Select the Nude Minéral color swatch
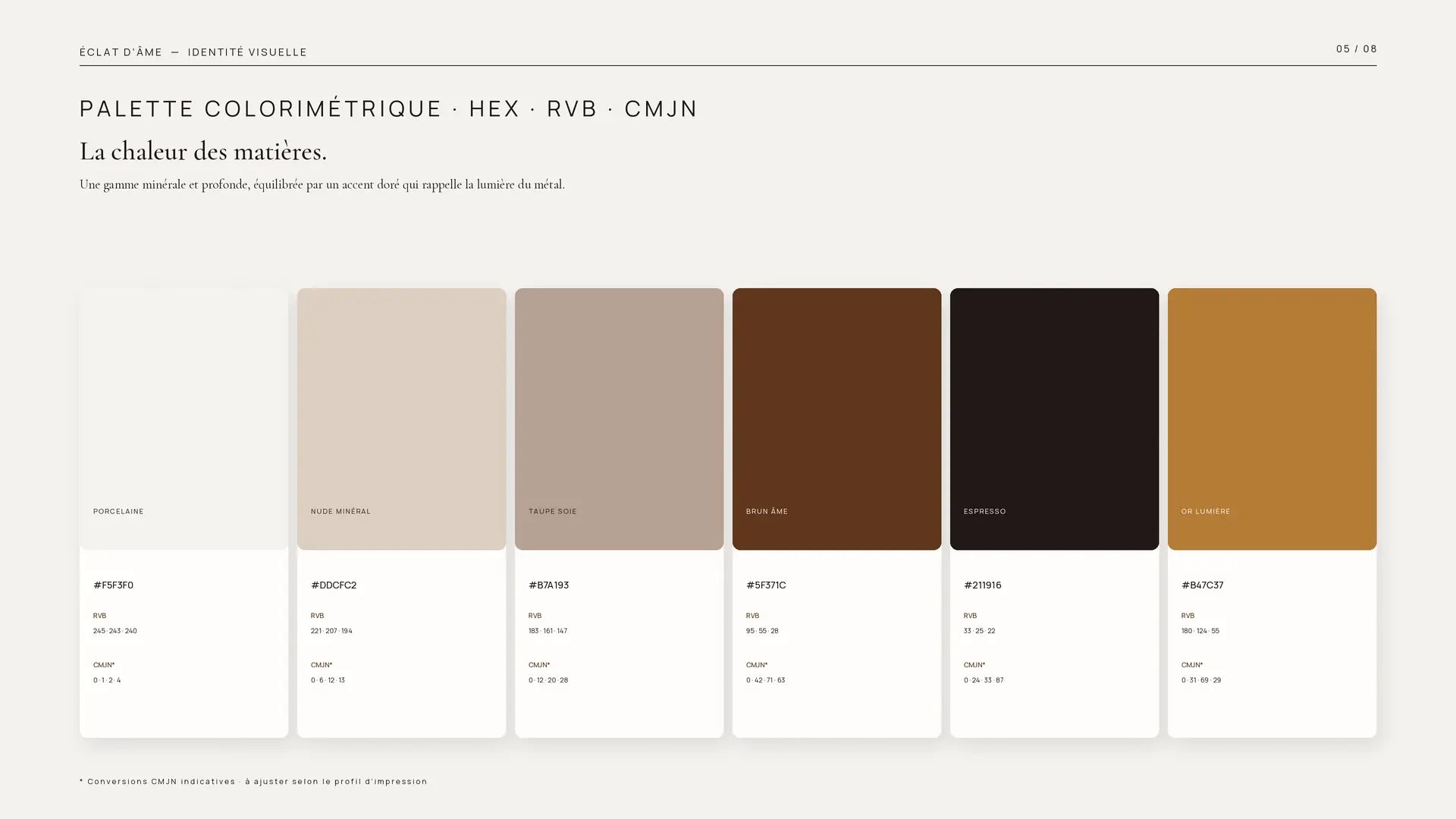The height and width of the screenshot is (819, 1456). (x=401, y=419)
